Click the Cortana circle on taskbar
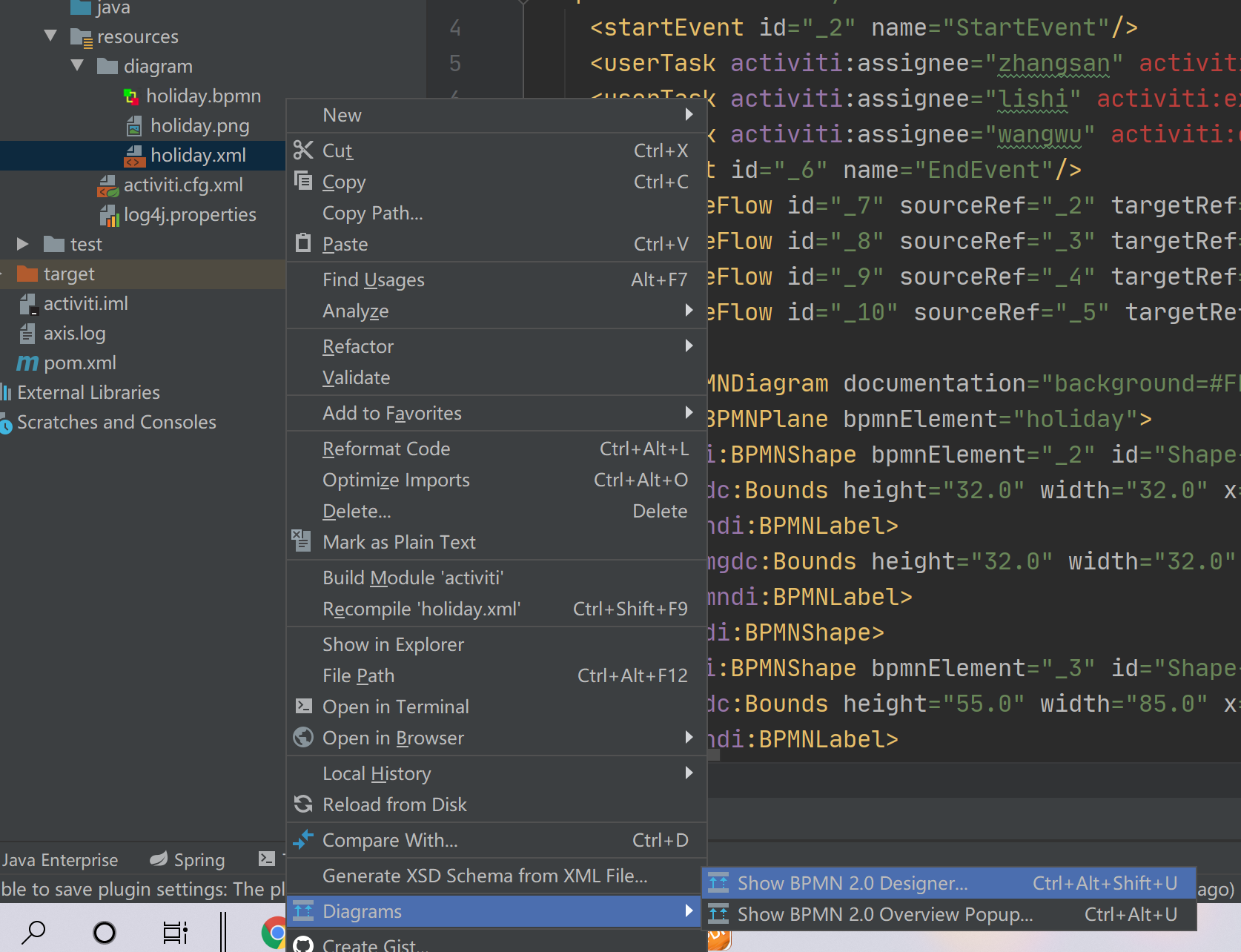The height and width of the screenshot is (952, 1241). [105, 932]
